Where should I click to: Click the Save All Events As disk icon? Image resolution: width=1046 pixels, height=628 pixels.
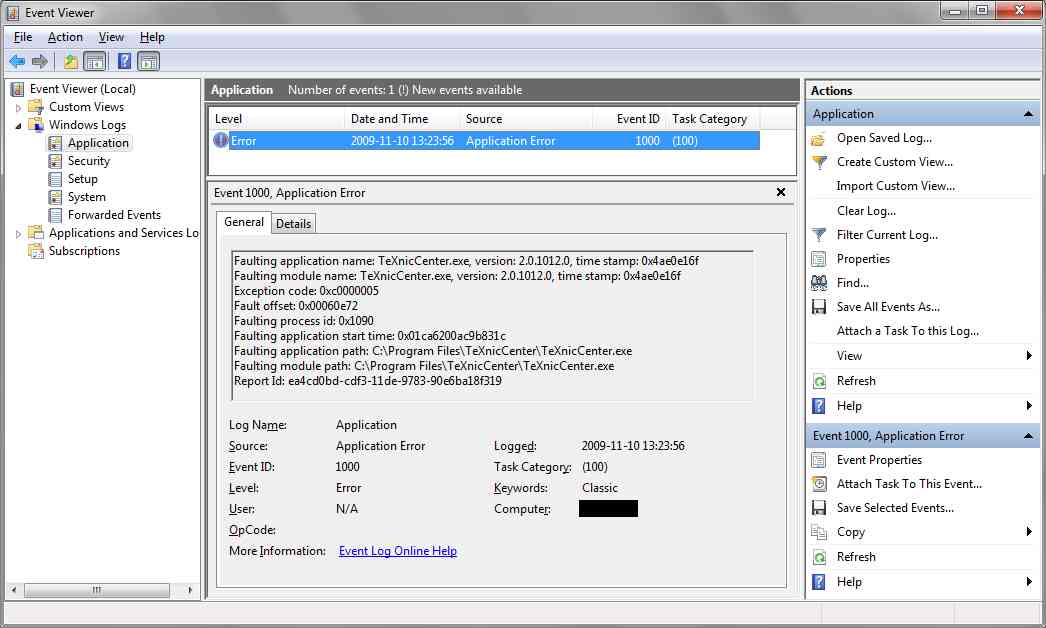(819, 307)
